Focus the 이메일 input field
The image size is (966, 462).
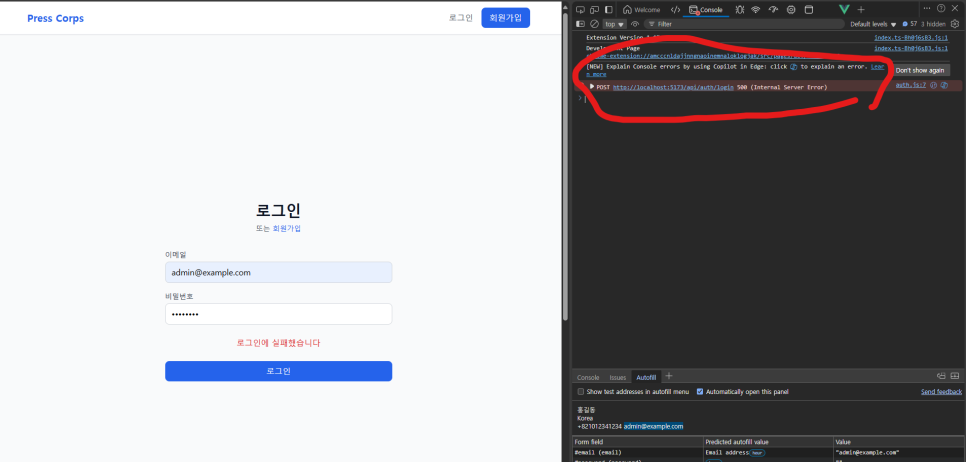pos(278,272)
